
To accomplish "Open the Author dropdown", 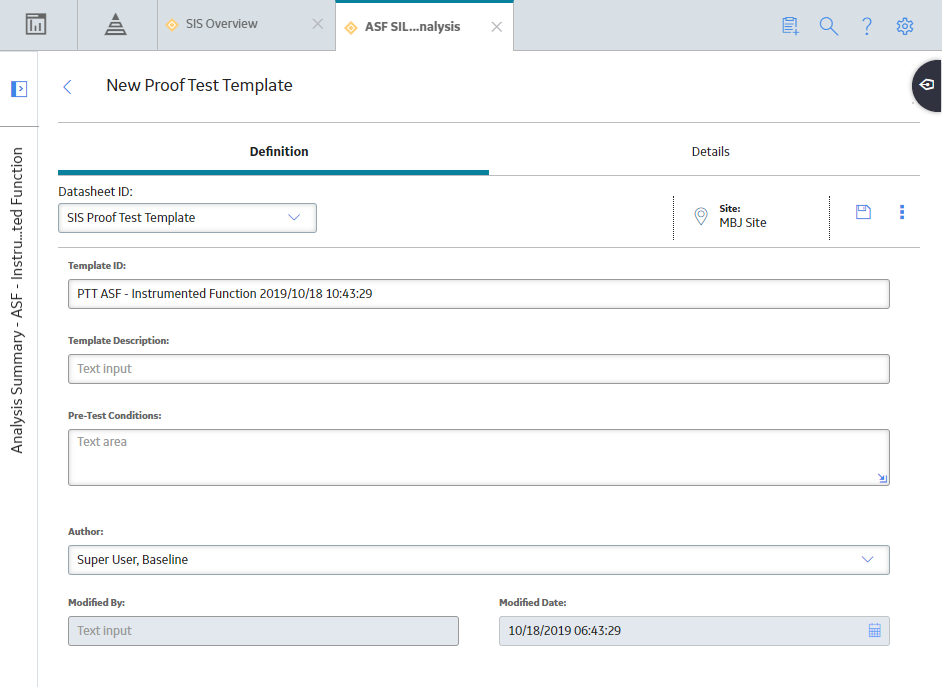I will (x=479, y=560).
